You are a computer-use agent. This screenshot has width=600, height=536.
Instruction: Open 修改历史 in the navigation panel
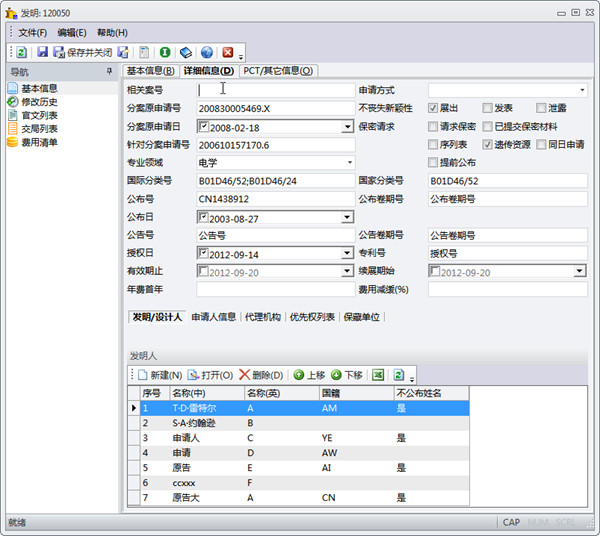click(39, 102)
